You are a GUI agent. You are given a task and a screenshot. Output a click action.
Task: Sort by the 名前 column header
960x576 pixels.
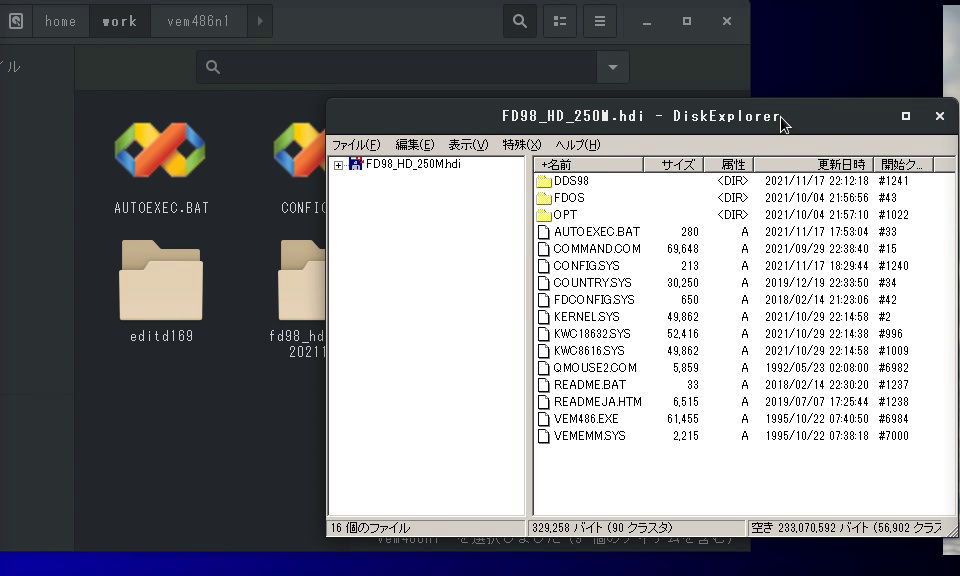pos(588,165)
